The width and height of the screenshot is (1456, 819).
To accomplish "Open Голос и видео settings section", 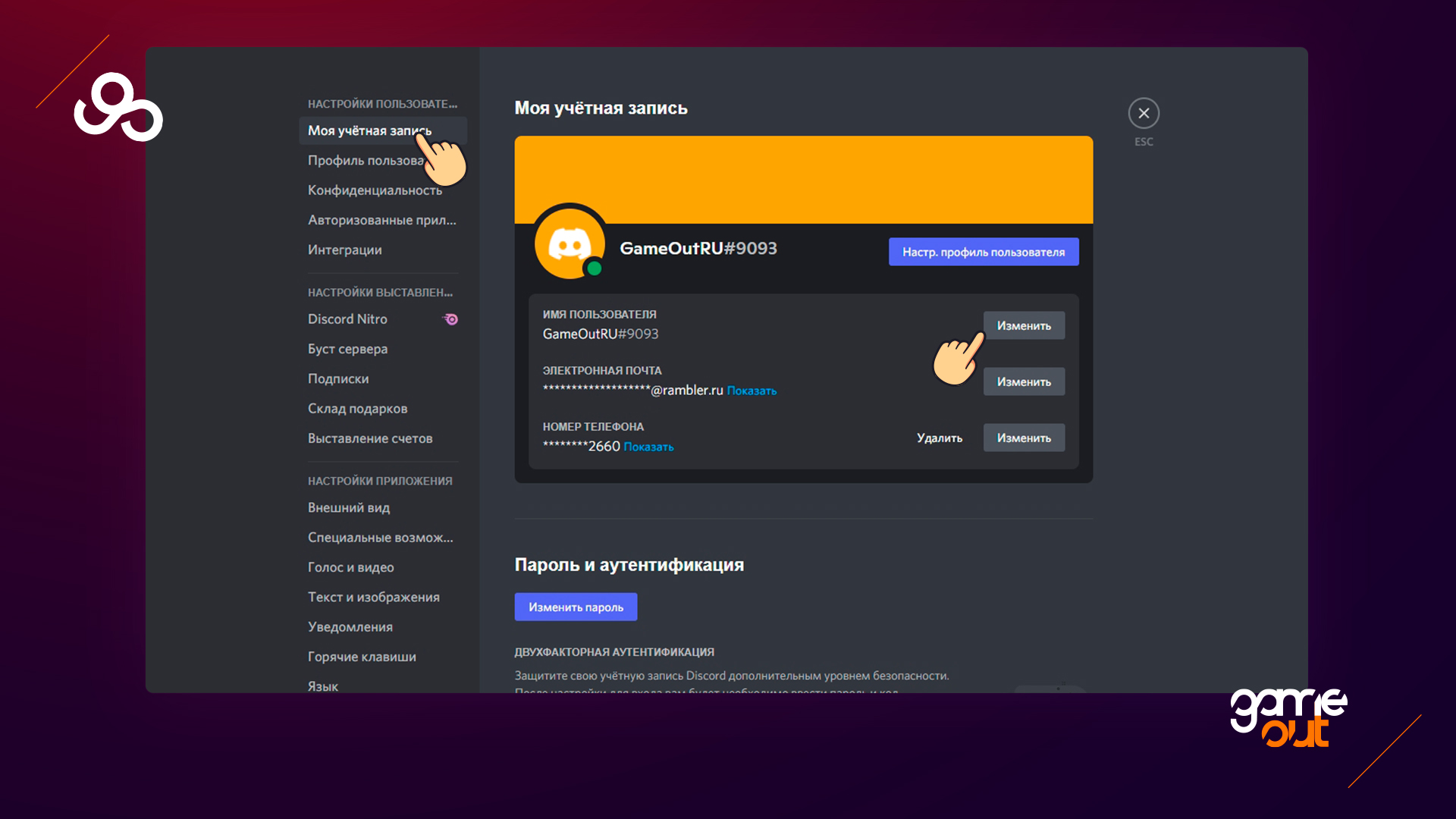I will (353, 566).
